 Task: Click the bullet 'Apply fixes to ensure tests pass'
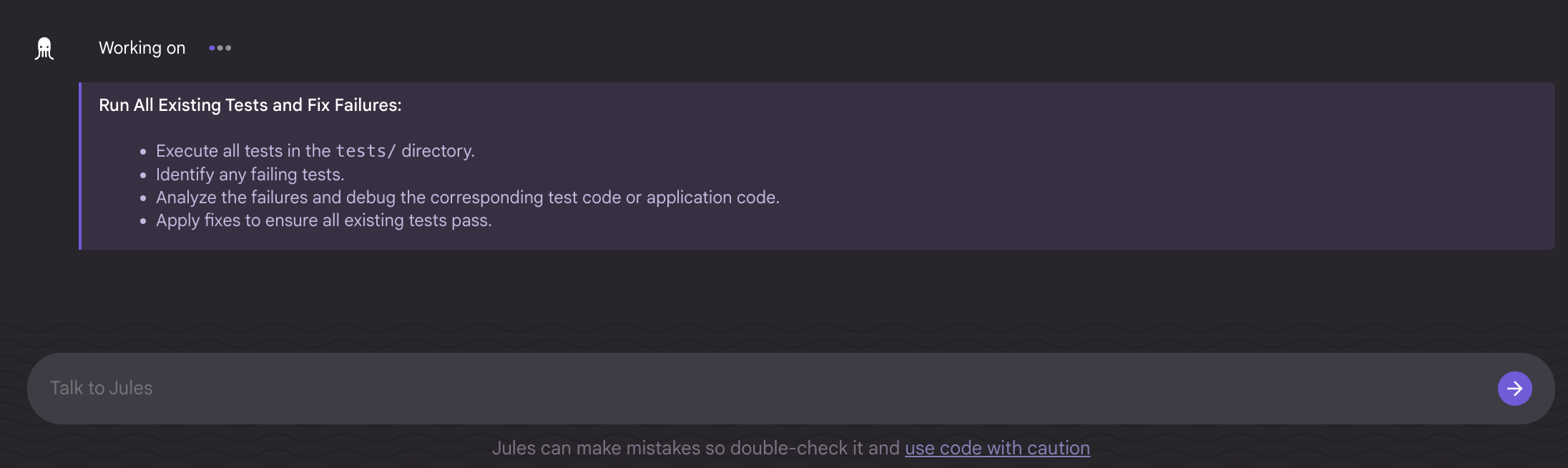tap(324, 220)
